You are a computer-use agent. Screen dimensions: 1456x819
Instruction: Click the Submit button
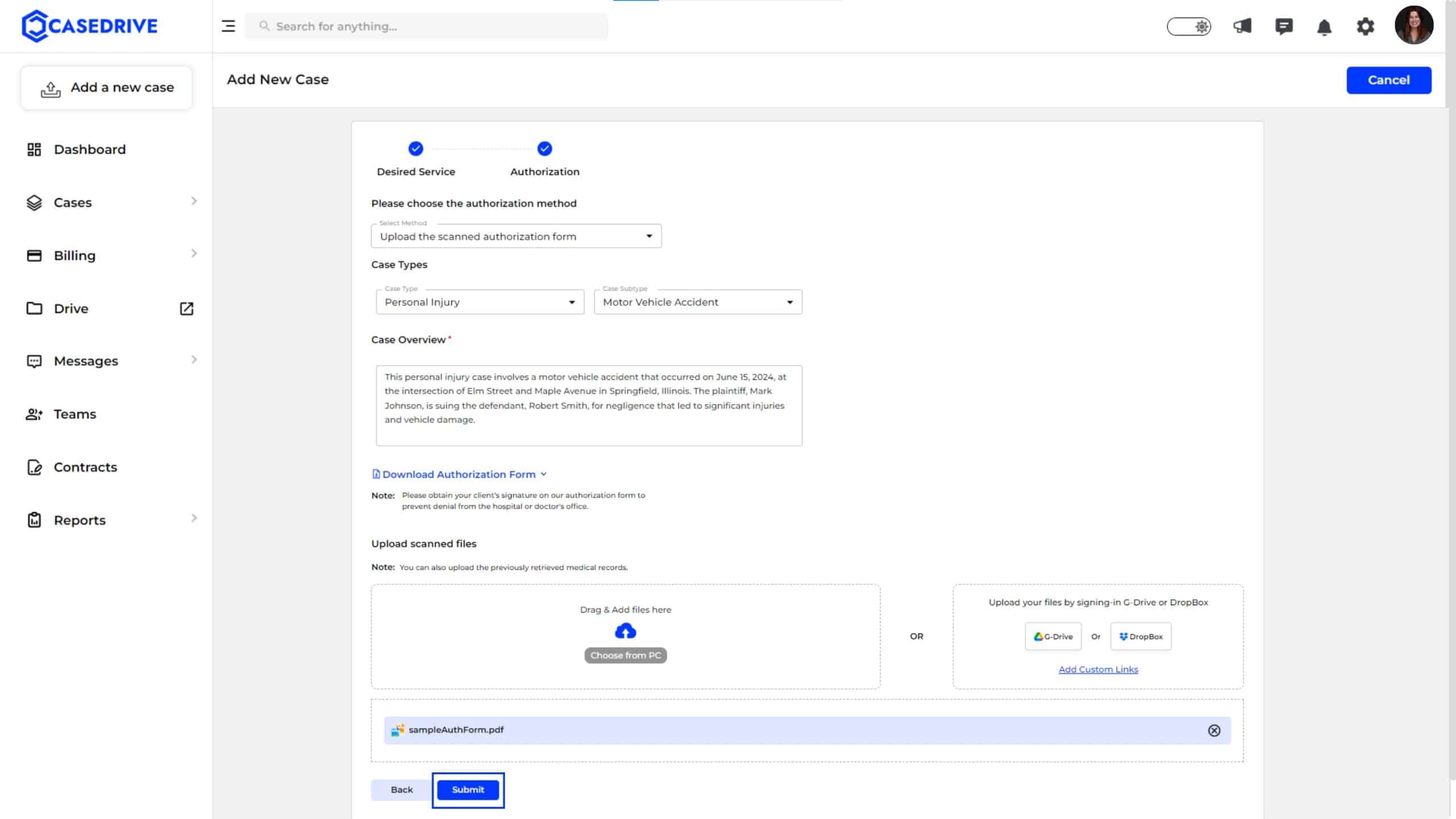click(468, 790)
